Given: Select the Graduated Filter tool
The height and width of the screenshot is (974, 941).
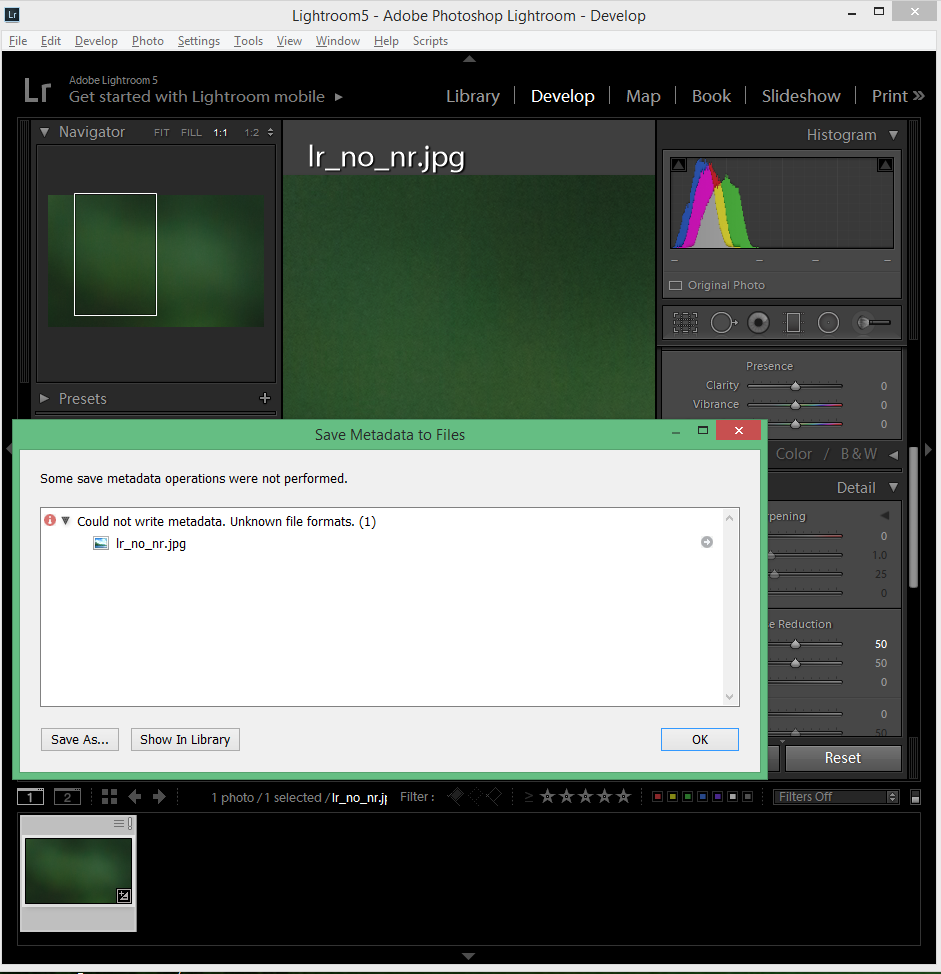Looking at the screenshot, I should (x=793, y=322).
